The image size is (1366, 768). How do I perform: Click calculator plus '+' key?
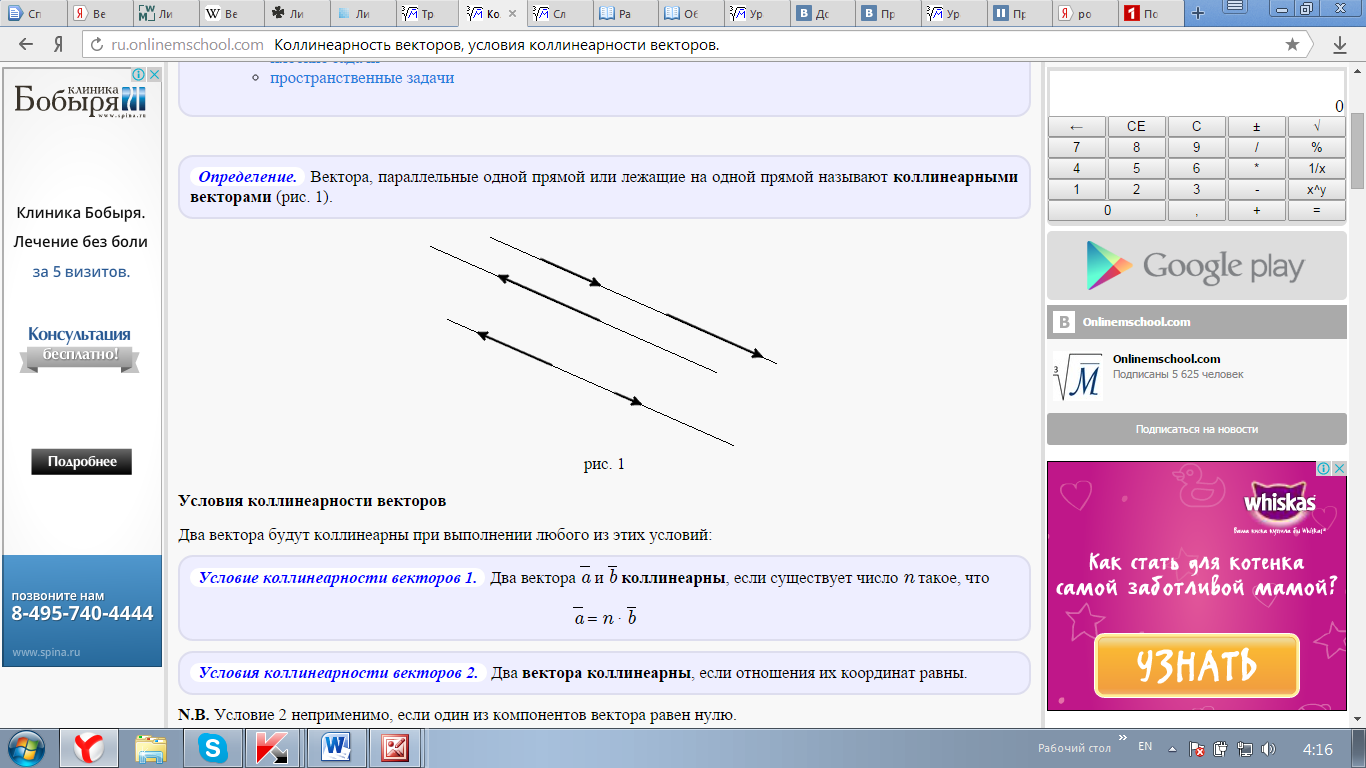point(1256,211)
